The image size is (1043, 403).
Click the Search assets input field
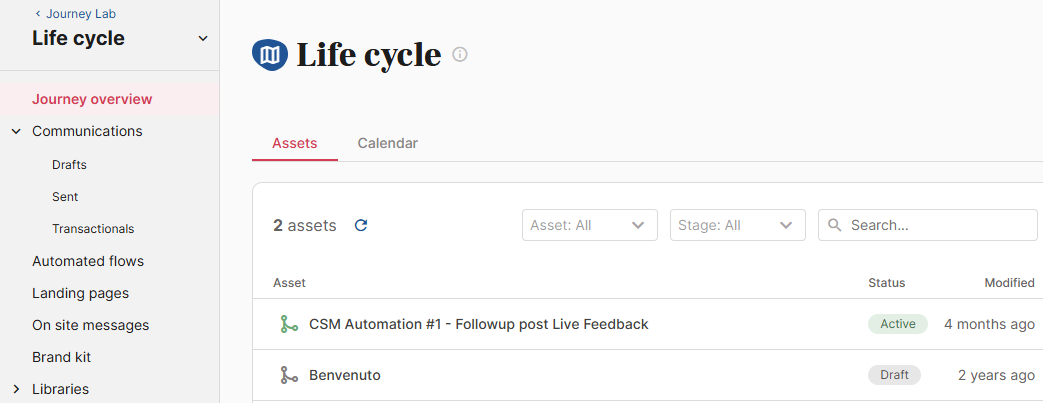[928, 225]
